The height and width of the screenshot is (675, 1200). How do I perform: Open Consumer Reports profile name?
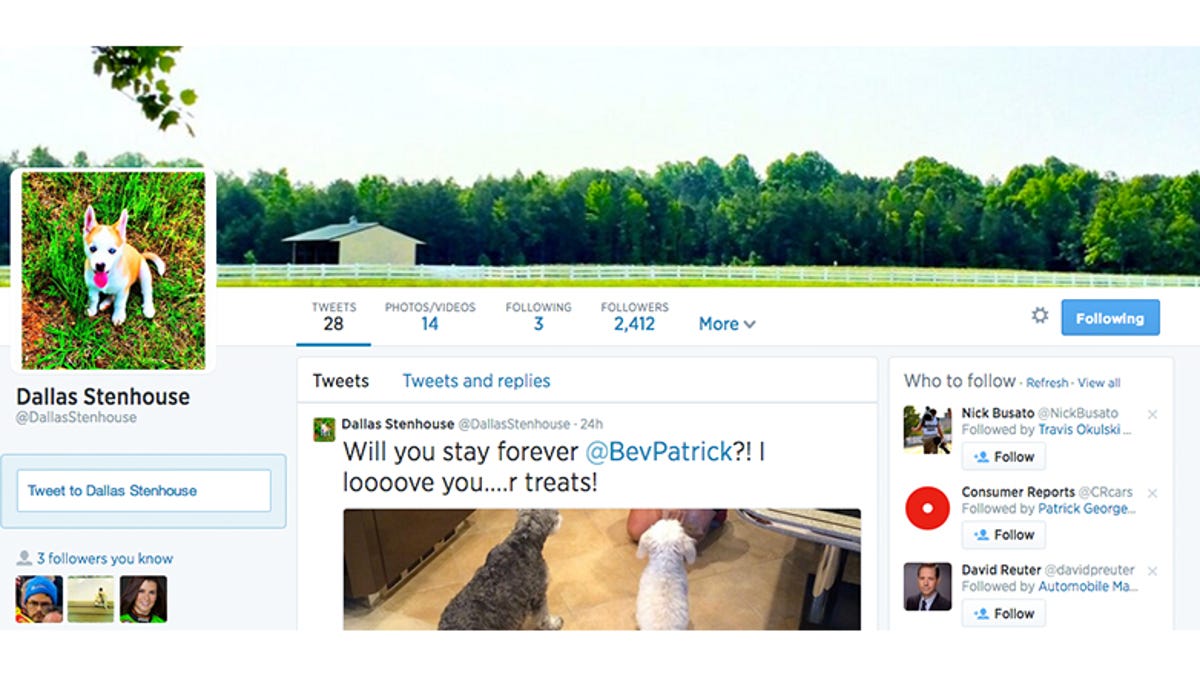1018,492
